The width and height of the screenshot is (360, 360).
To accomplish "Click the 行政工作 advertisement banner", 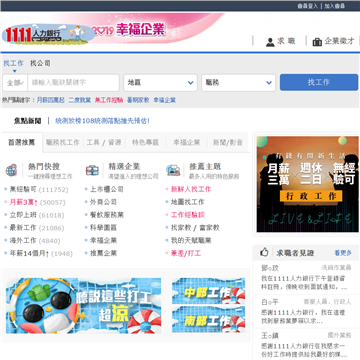I will coord(308,184).
